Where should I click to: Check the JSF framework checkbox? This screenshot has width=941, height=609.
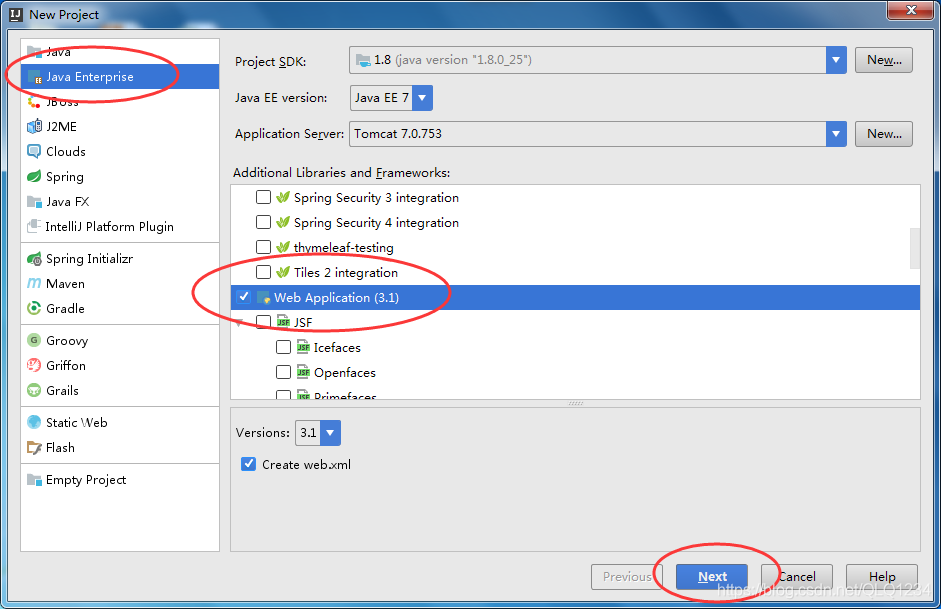263,322
